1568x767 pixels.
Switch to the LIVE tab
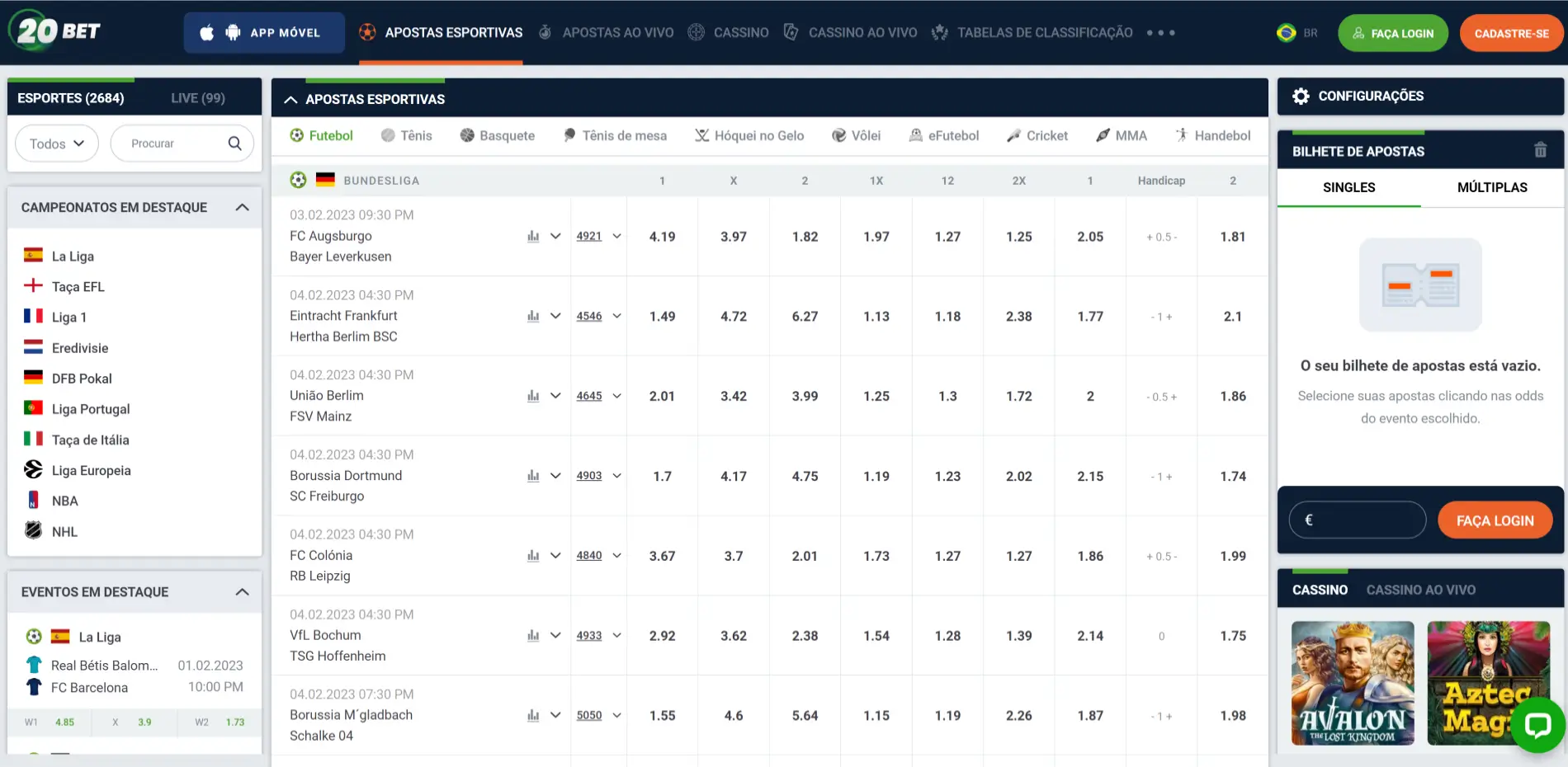tap(197, 96)
